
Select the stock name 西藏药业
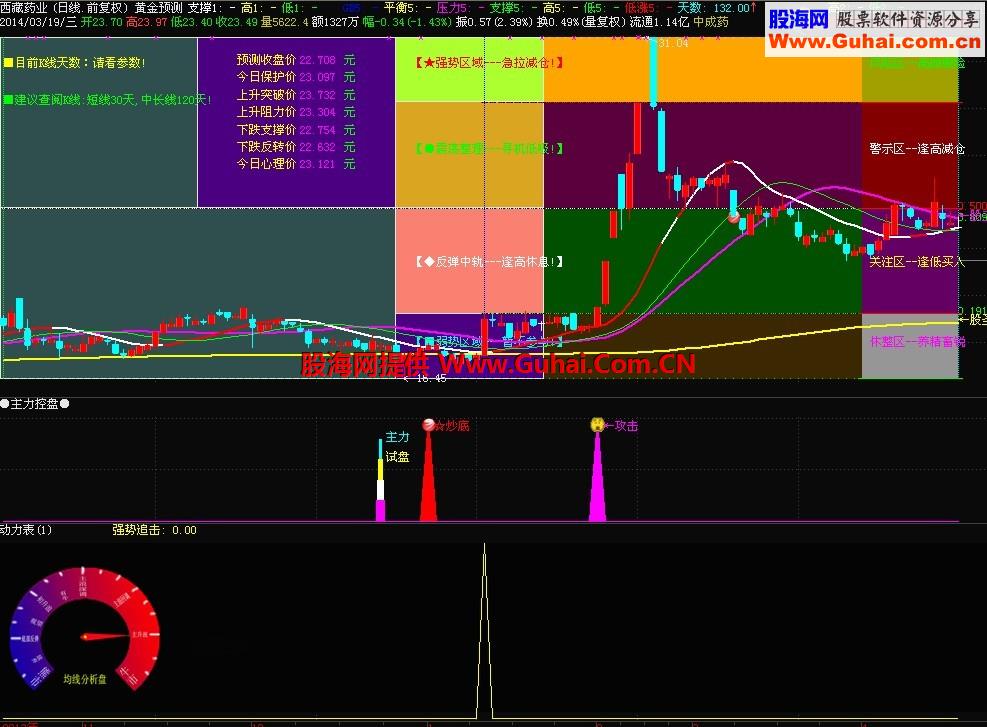tap(24, 8)
